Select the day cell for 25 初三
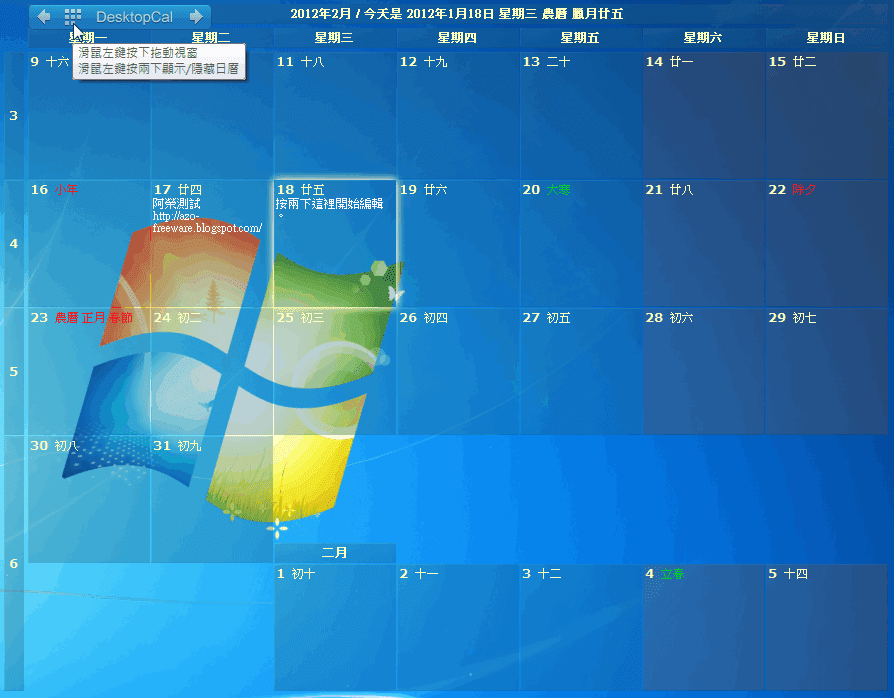 pyautogui.click(x=335, y=372)
